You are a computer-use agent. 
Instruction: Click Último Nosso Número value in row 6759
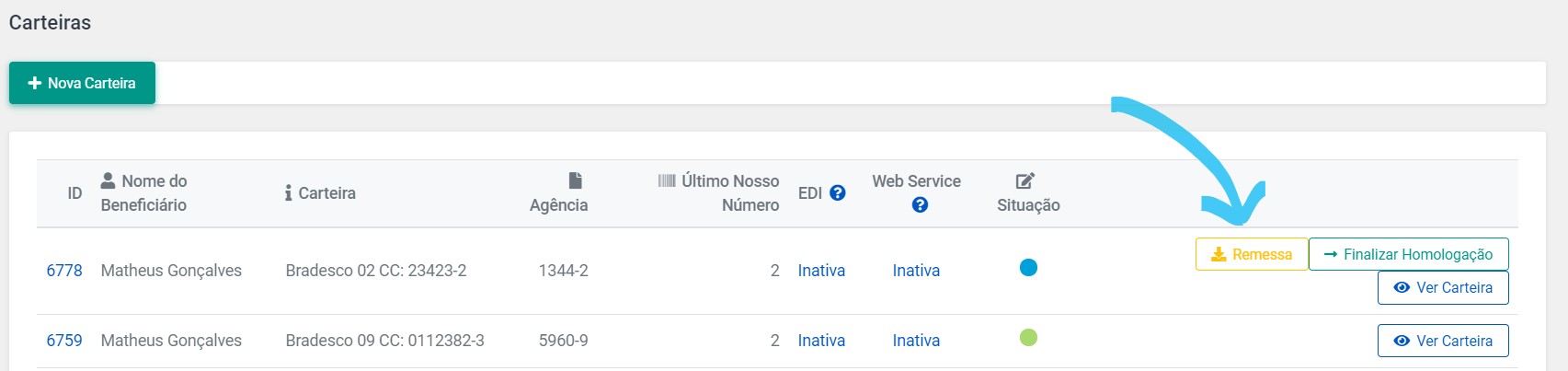pos(774,341)
